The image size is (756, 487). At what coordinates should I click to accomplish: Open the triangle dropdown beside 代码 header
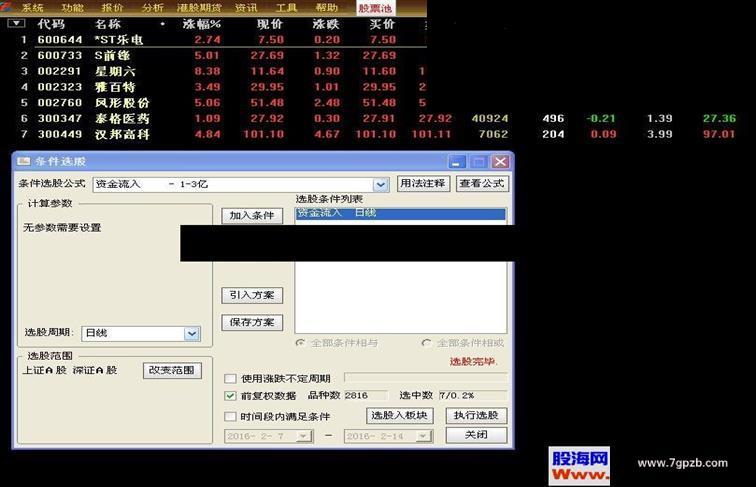[x=16, y=23]
